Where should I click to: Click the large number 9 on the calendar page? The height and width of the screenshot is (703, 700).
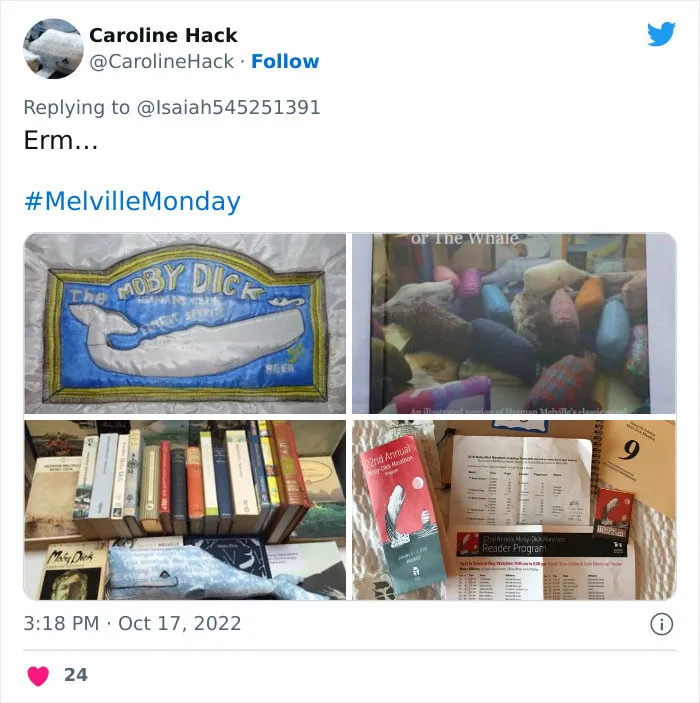click(629, 450)
